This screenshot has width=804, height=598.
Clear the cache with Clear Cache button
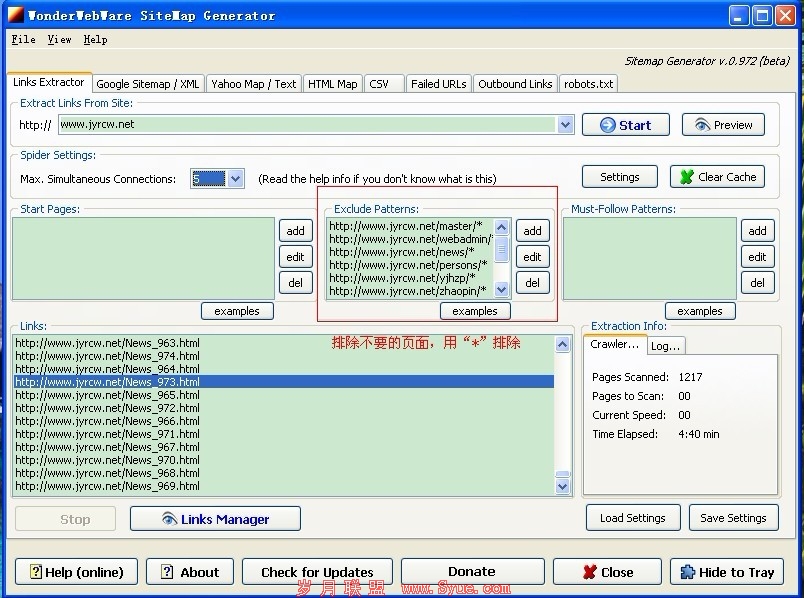[x=717, y=177]
